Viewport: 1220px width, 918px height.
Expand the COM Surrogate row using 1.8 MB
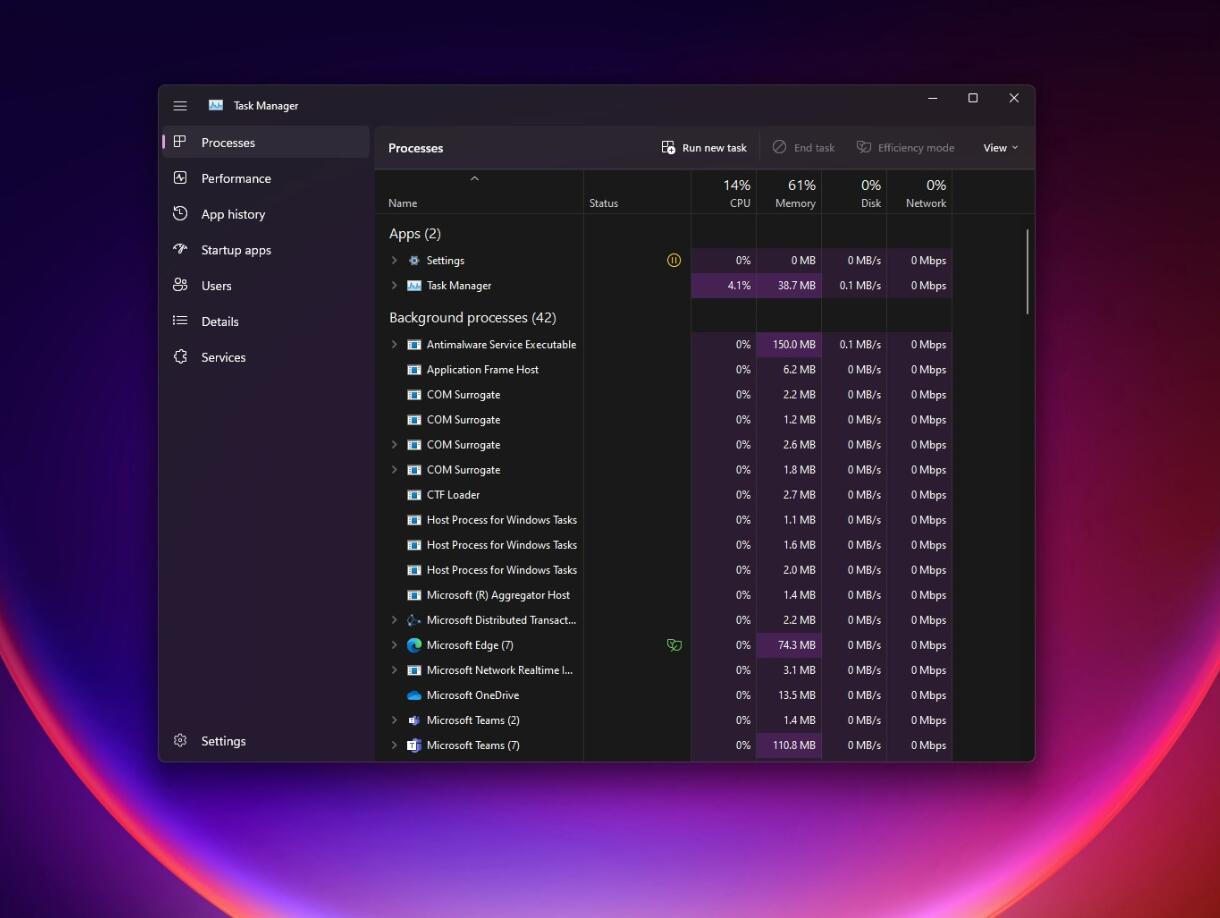[394, 470]
